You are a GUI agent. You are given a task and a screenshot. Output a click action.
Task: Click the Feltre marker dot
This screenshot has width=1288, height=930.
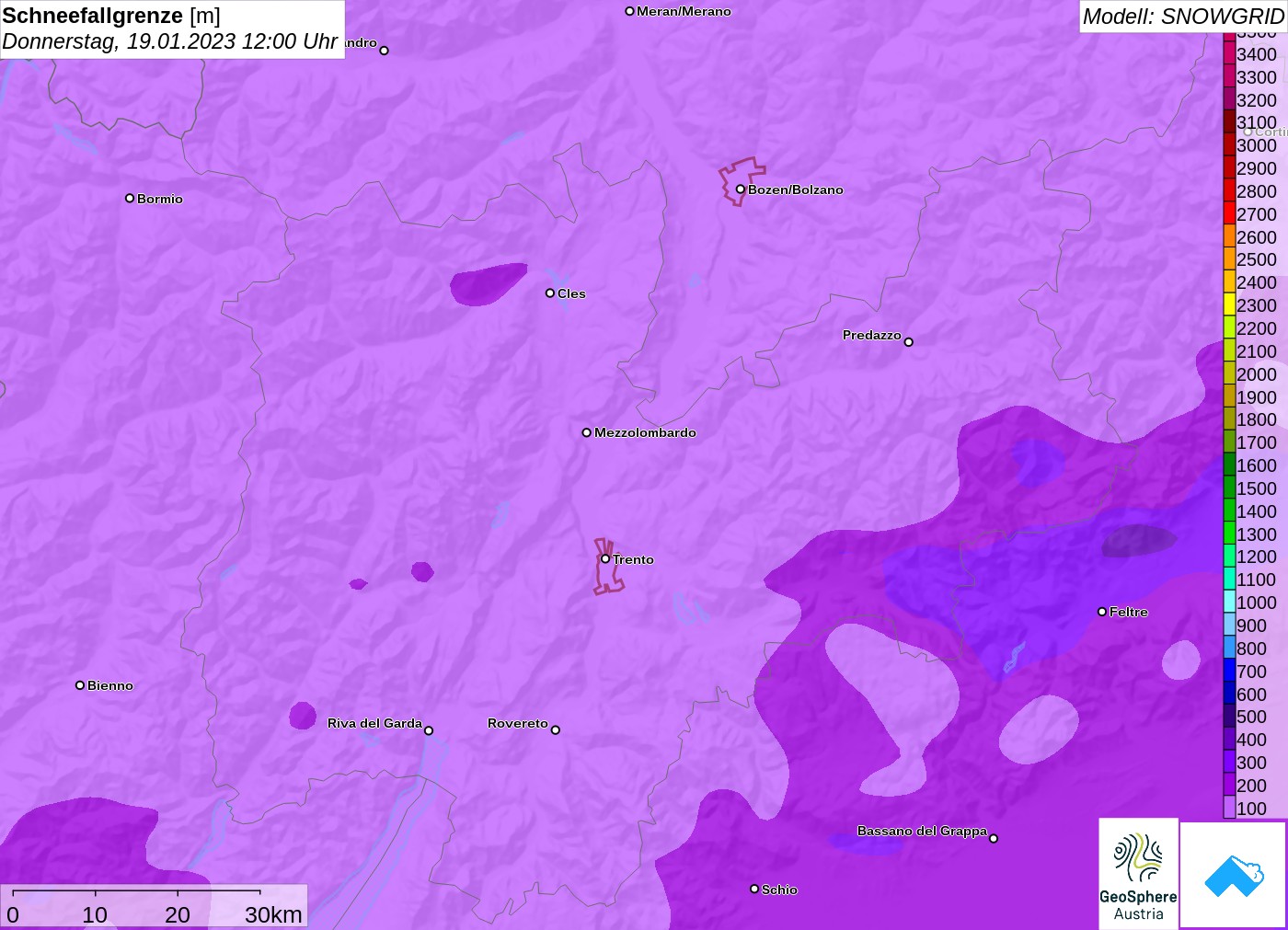(1102, 612)
